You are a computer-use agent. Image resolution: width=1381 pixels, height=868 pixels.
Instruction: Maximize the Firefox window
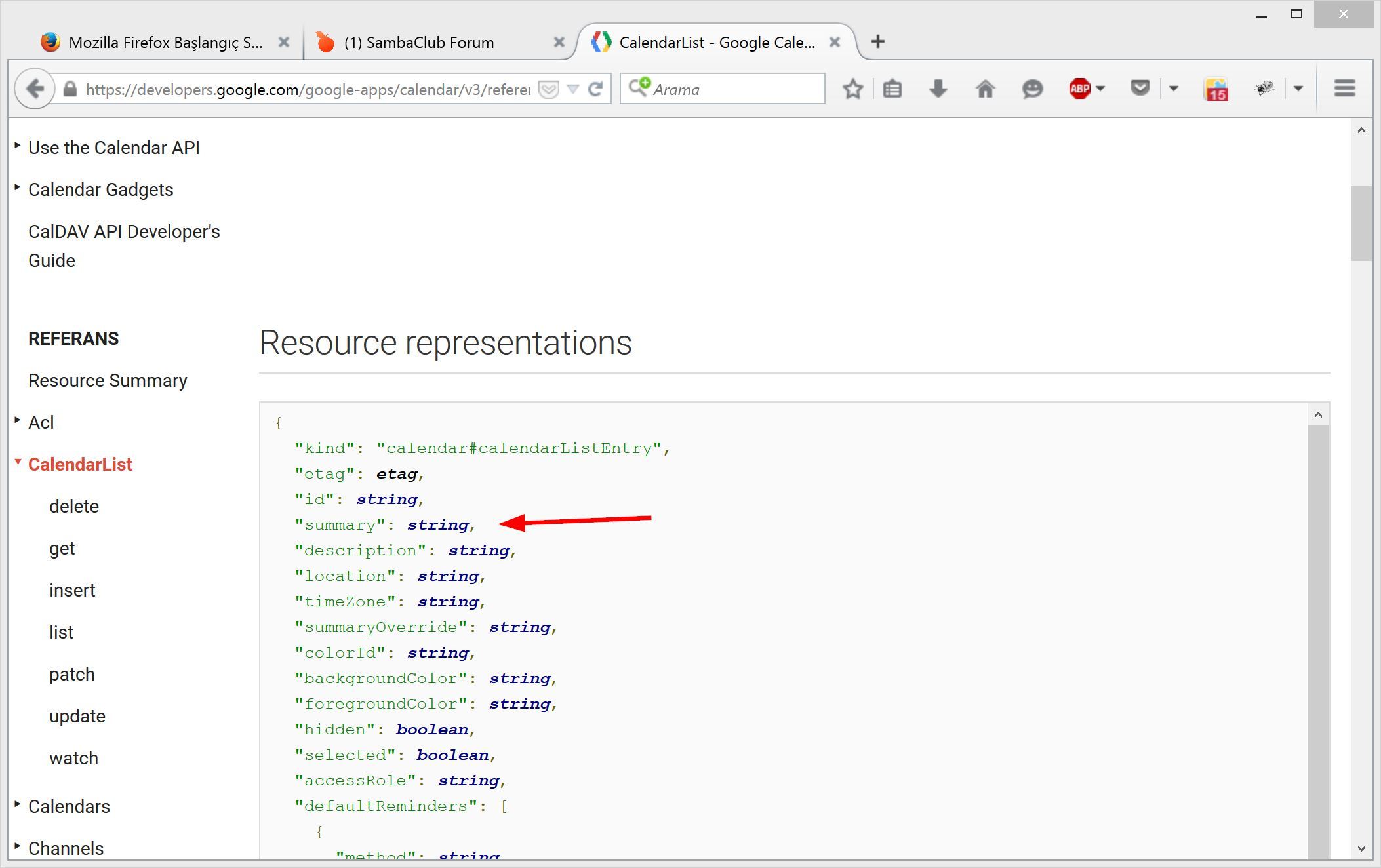pyautogui.click(x=1296, y=14)
